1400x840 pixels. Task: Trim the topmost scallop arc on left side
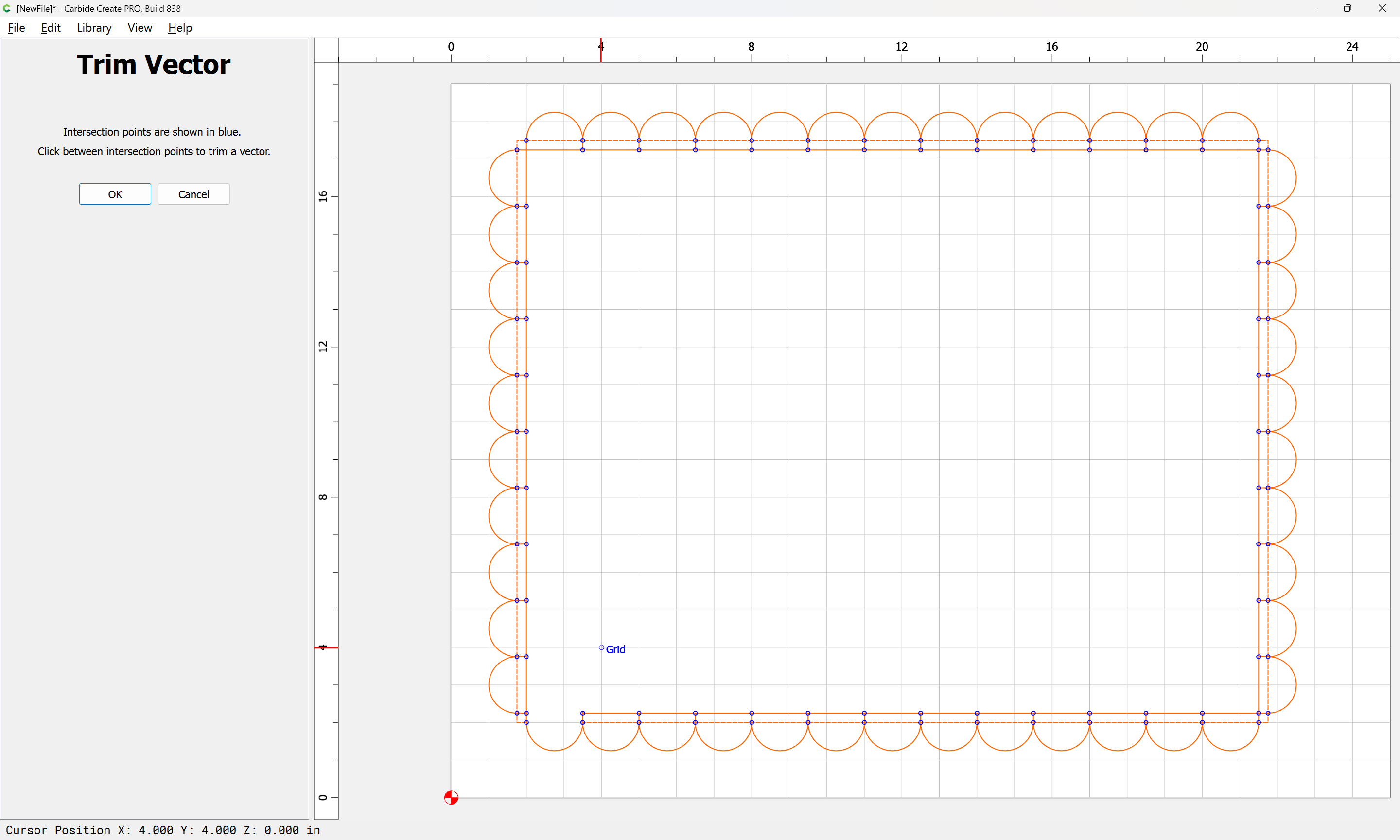490,178
